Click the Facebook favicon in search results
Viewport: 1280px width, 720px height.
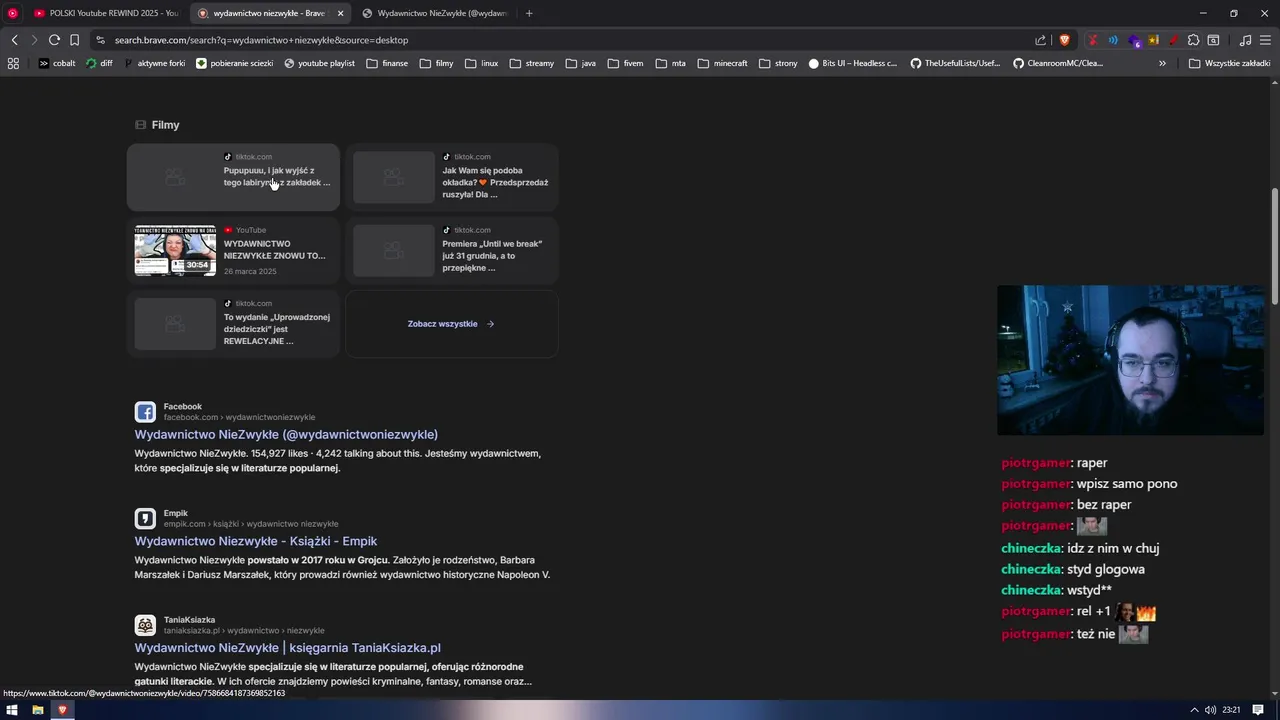[x=145, y=412]
